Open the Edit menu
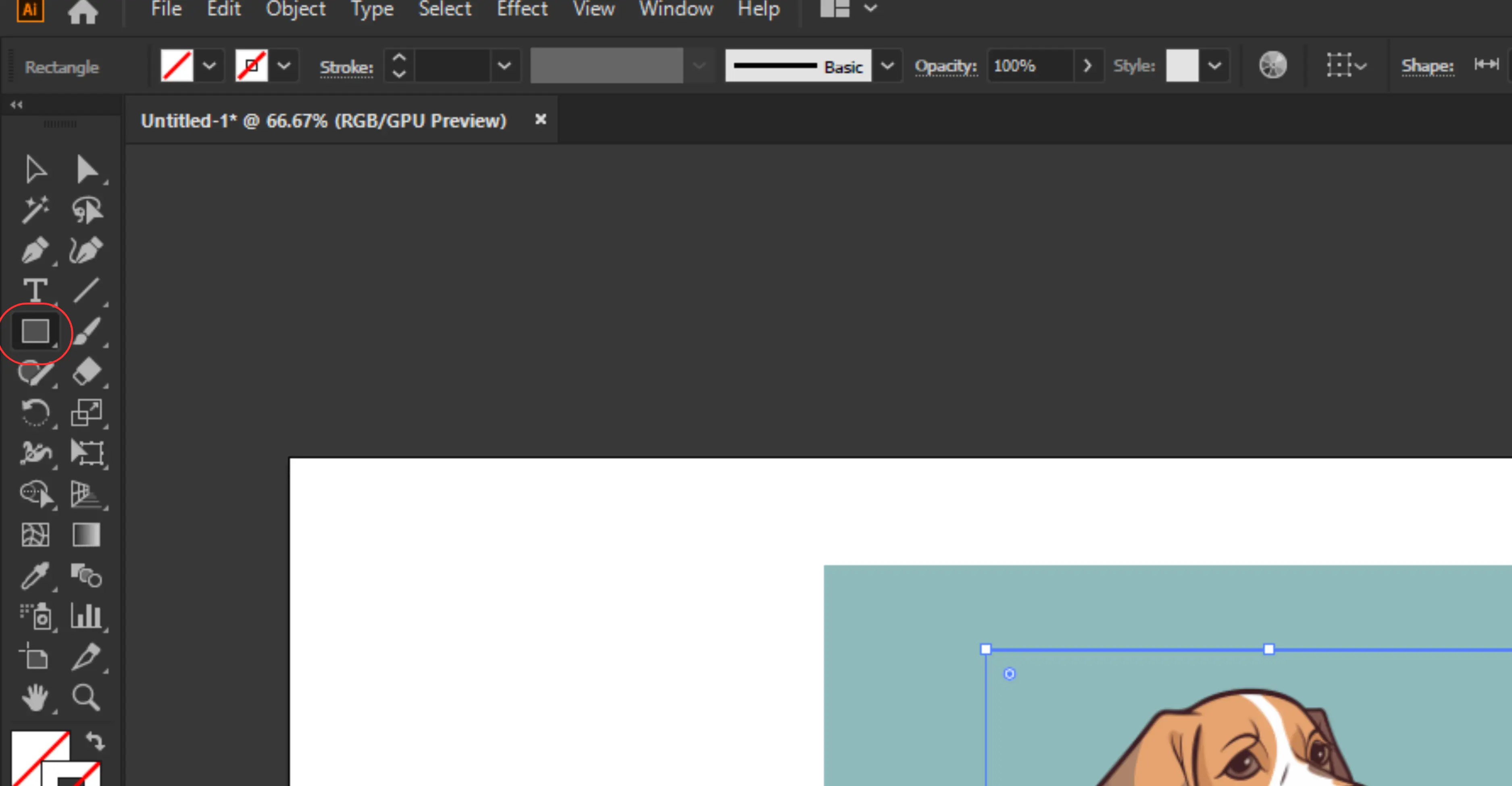1512x786 pixels. [x=224, y=9]
